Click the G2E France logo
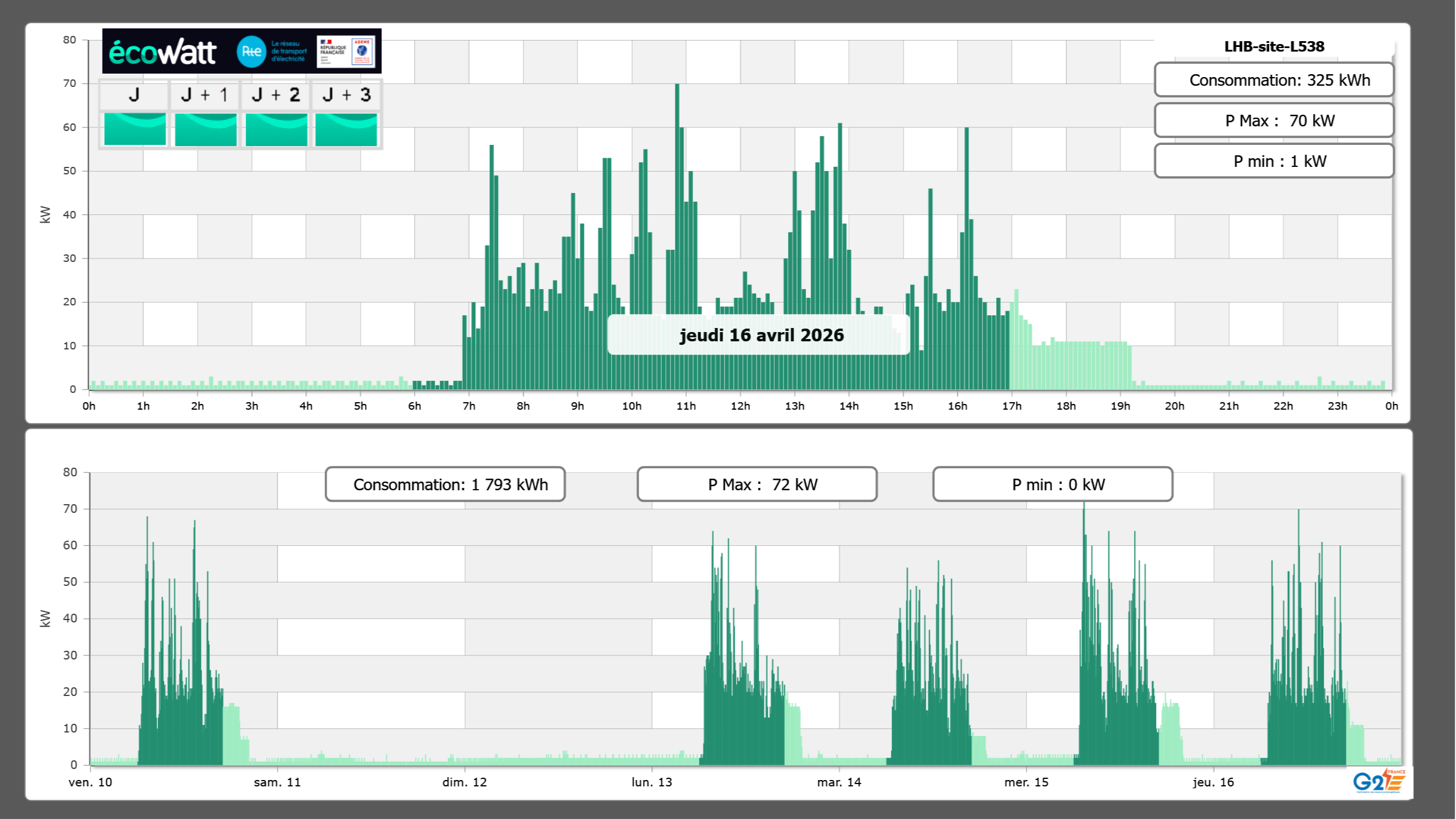1456x820 pixels. [1378, 781]
